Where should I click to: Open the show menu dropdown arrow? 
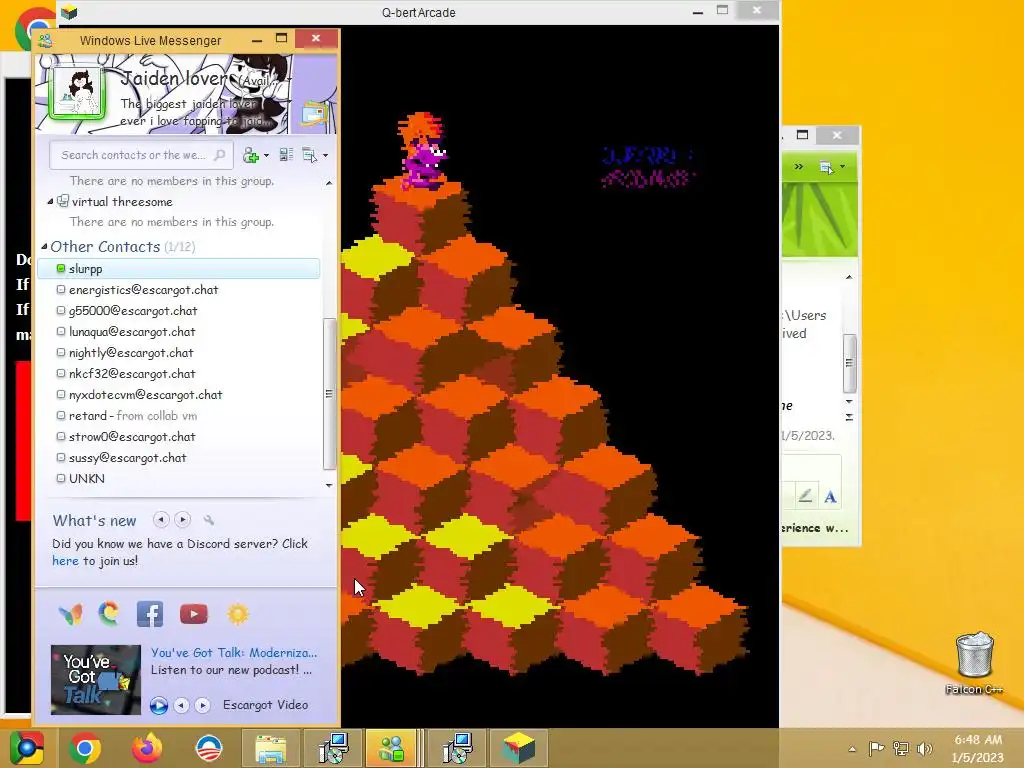click(325, 155)
